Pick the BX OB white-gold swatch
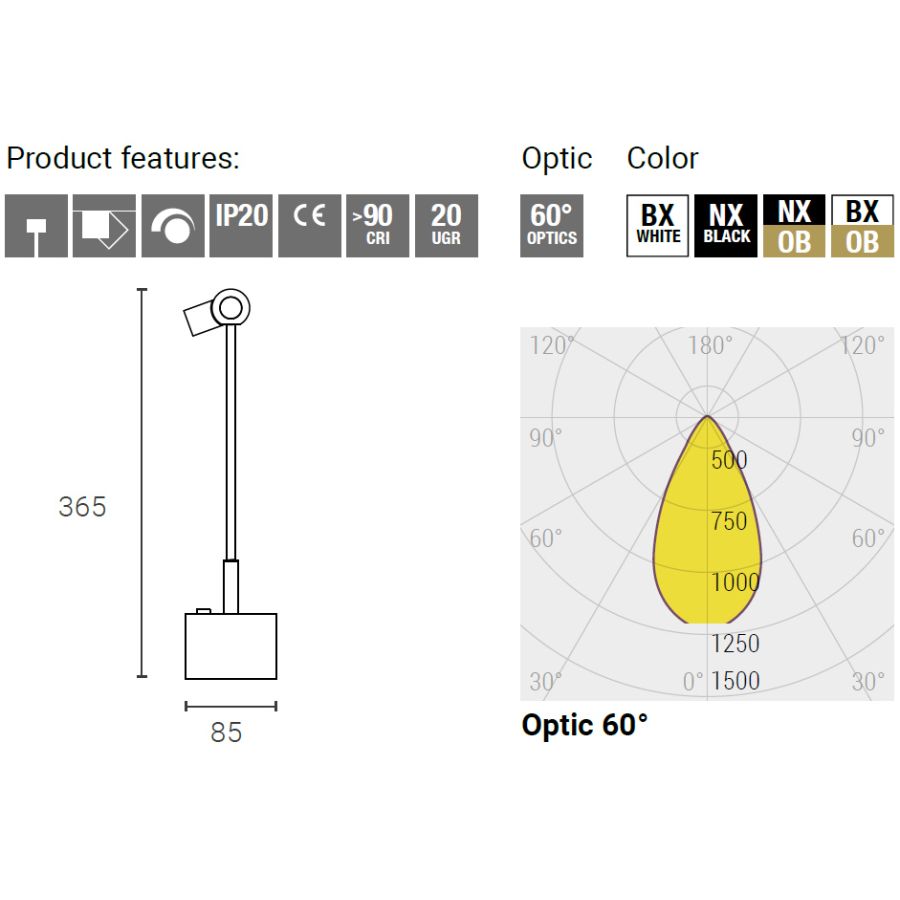 [x=862, y=226]
